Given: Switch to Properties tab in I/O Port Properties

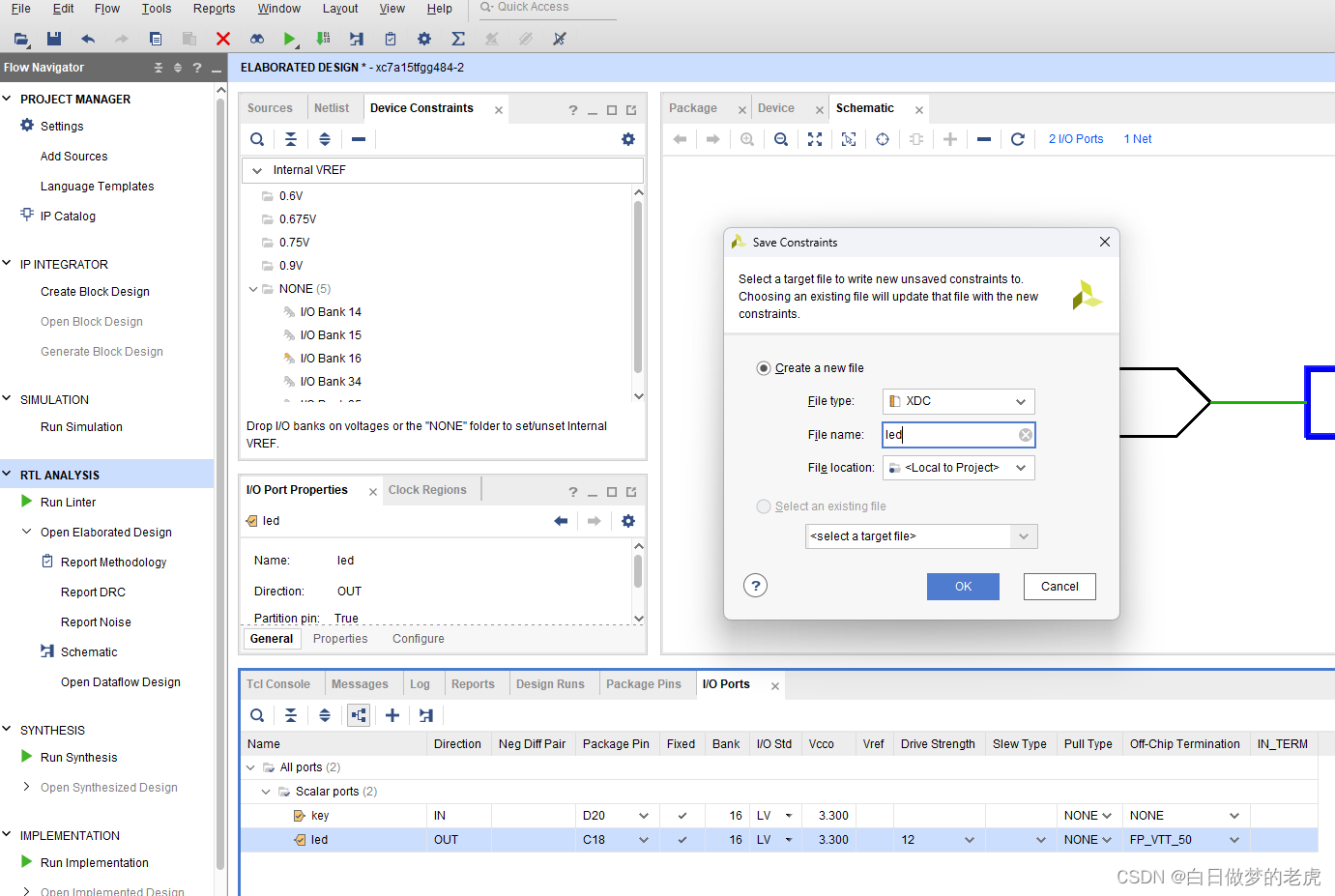Looking at the screenshot, I should (340, 639).
